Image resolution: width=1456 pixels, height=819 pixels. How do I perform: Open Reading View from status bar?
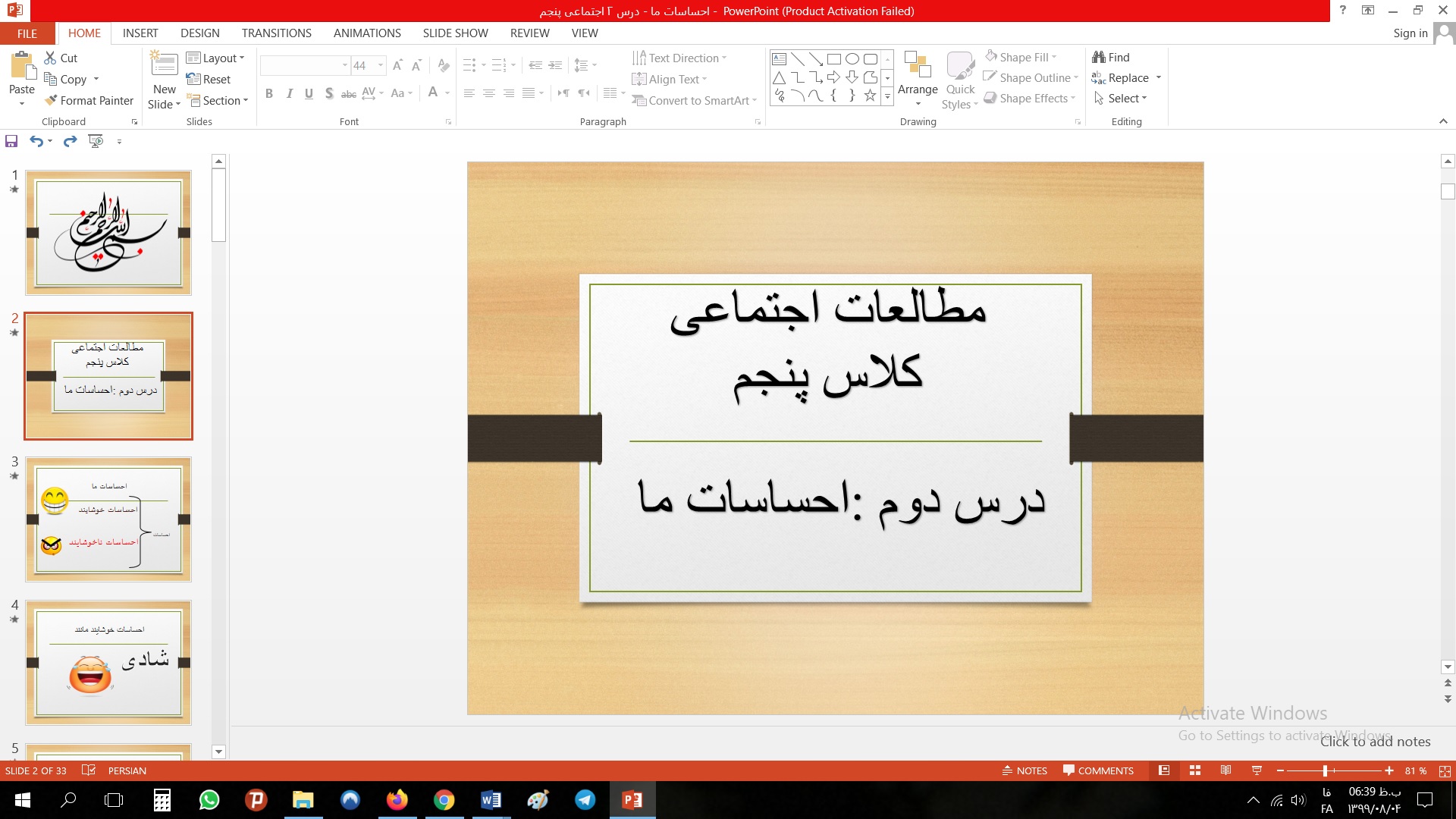1225,770
